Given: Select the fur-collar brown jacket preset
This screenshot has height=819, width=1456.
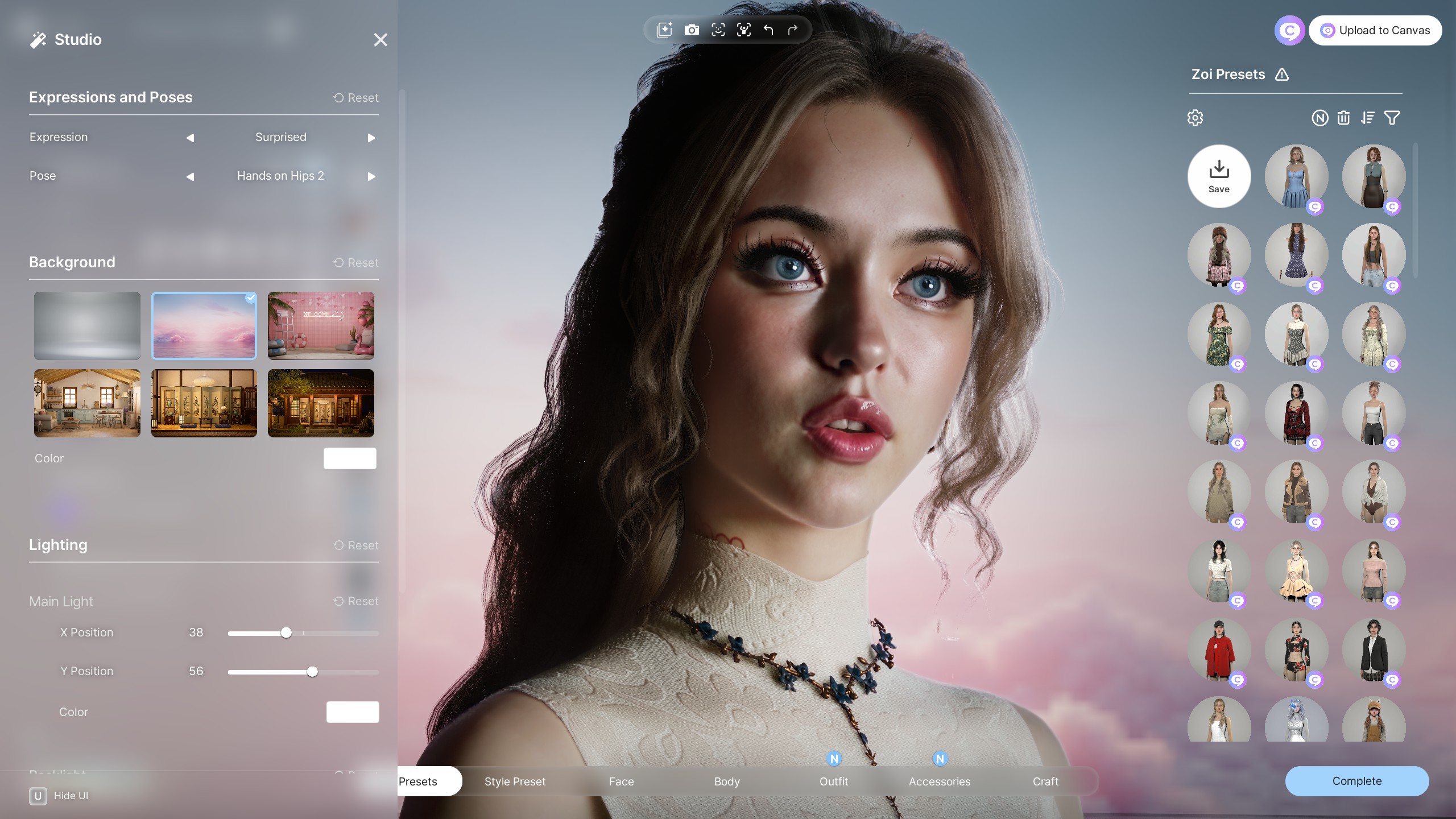Looking at the screenshot, I should pos(1296,491).
